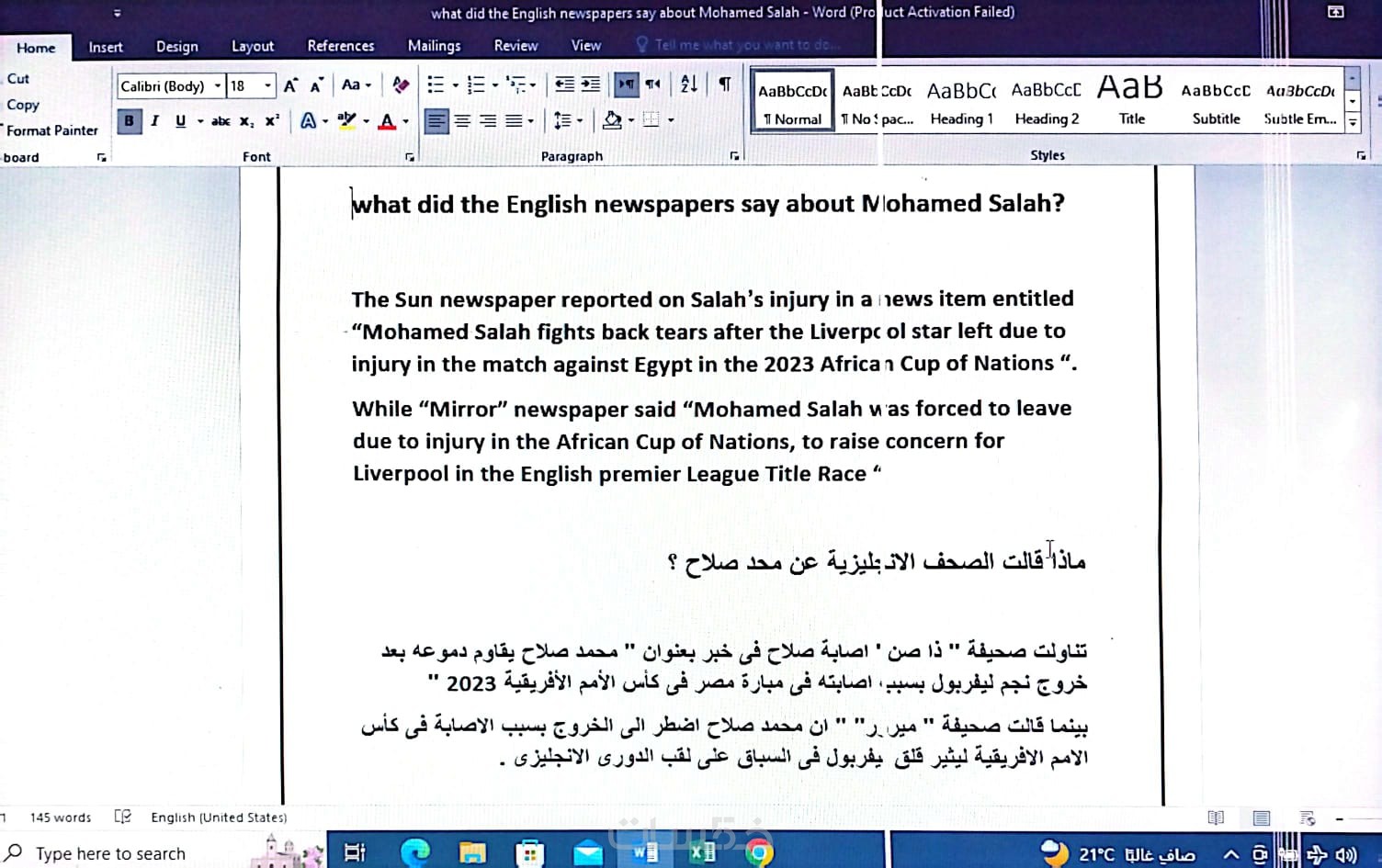The height and width of the screenshot is (868, 1382).
Task: Open the Insert ribbon tab
Action: (106, 47)
